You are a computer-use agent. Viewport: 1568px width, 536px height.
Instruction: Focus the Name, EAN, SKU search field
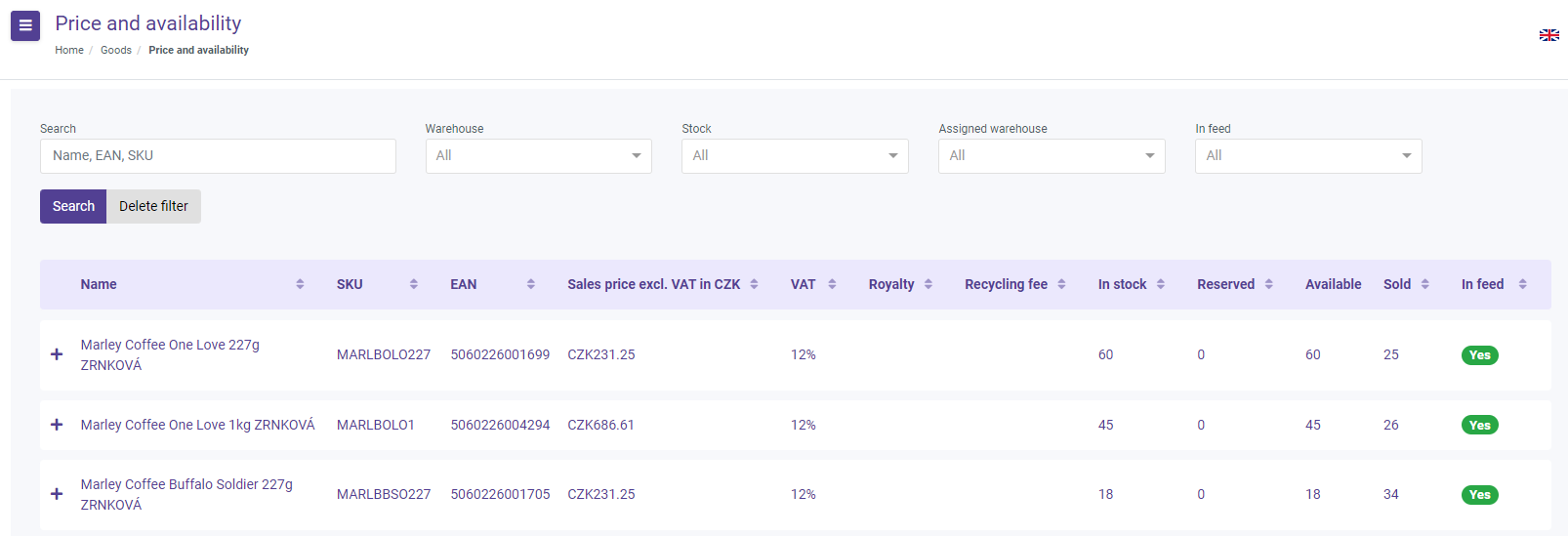coord(218,156)
